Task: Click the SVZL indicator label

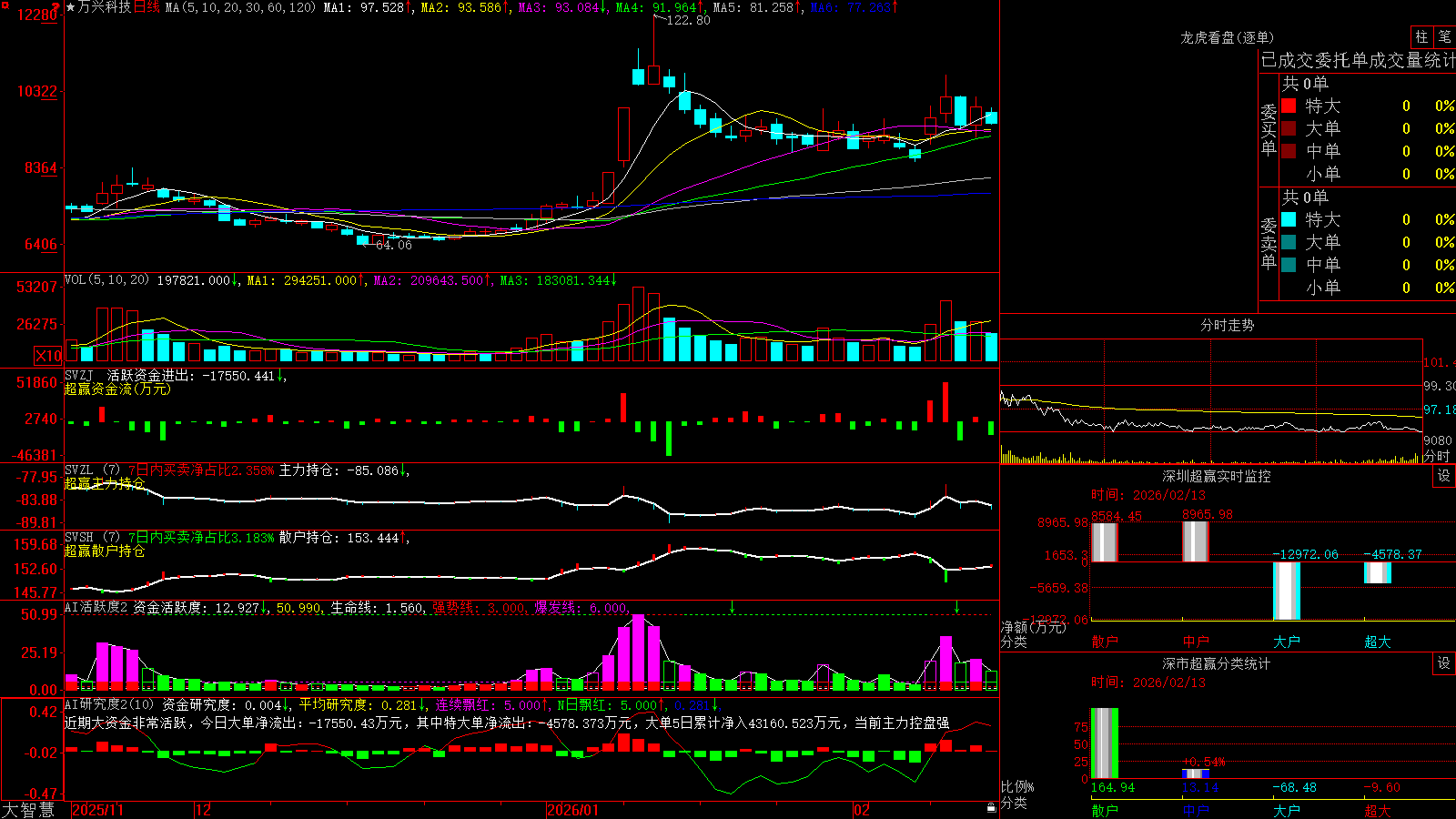Action: [x=79, y=470]
